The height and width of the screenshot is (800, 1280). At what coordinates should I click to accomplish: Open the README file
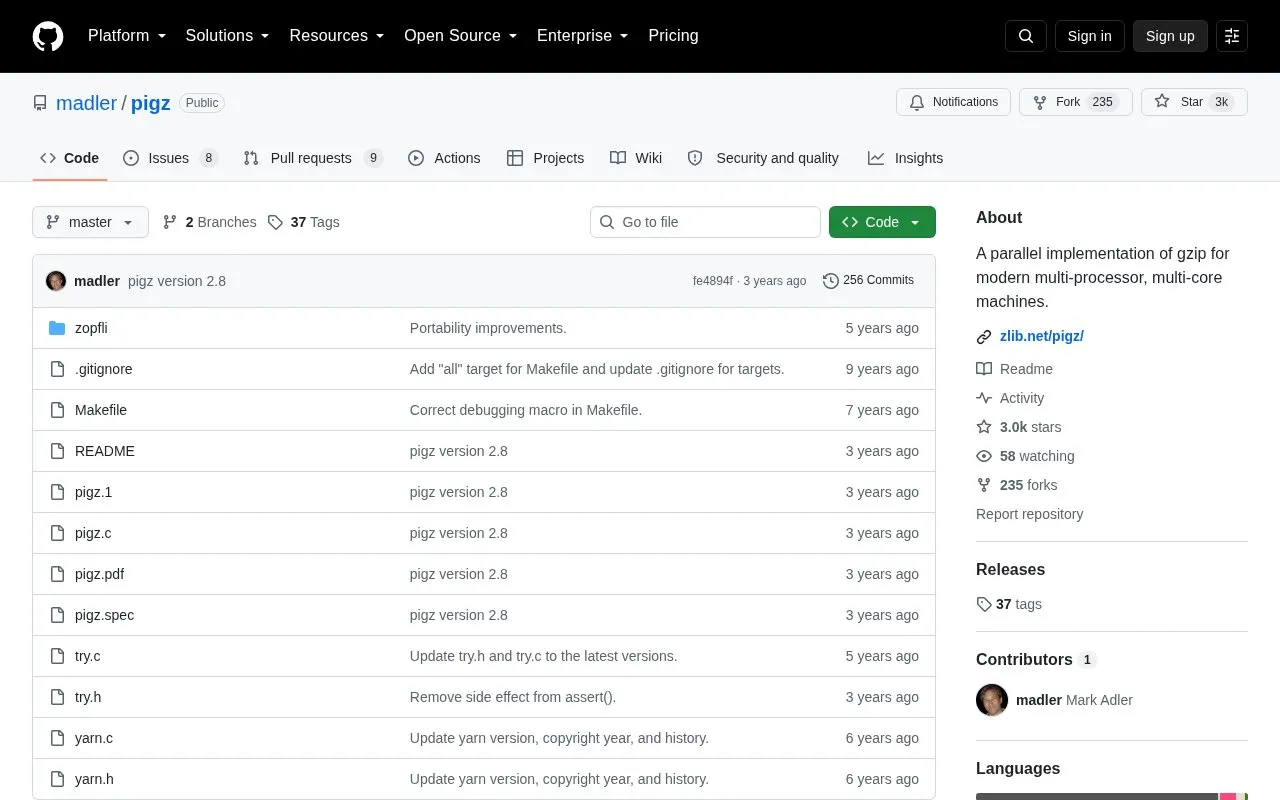[105, 451]
